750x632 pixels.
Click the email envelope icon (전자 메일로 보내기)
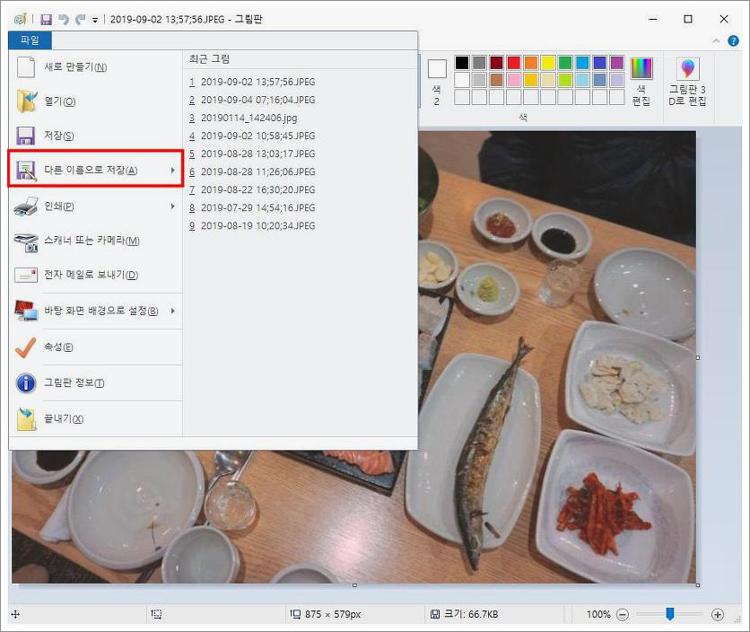tap(26, 275)
